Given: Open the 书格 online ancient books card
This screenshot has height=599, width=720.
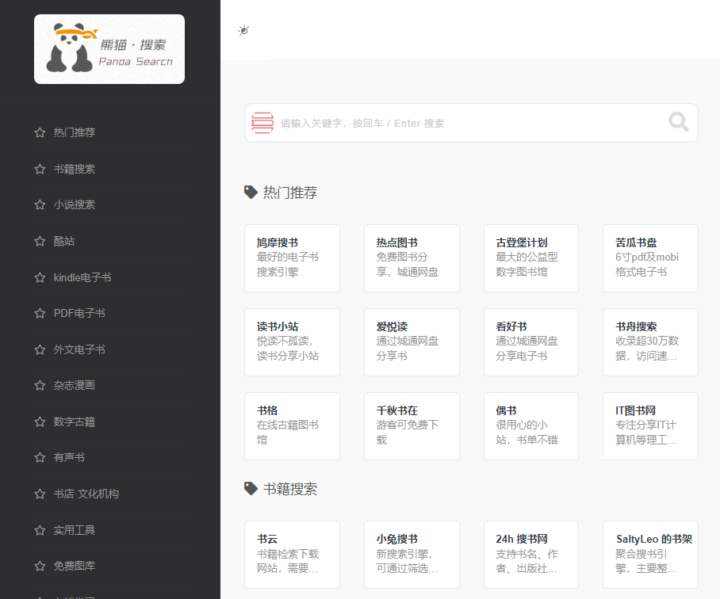Looking at the screenshot, I should point(292,426).
